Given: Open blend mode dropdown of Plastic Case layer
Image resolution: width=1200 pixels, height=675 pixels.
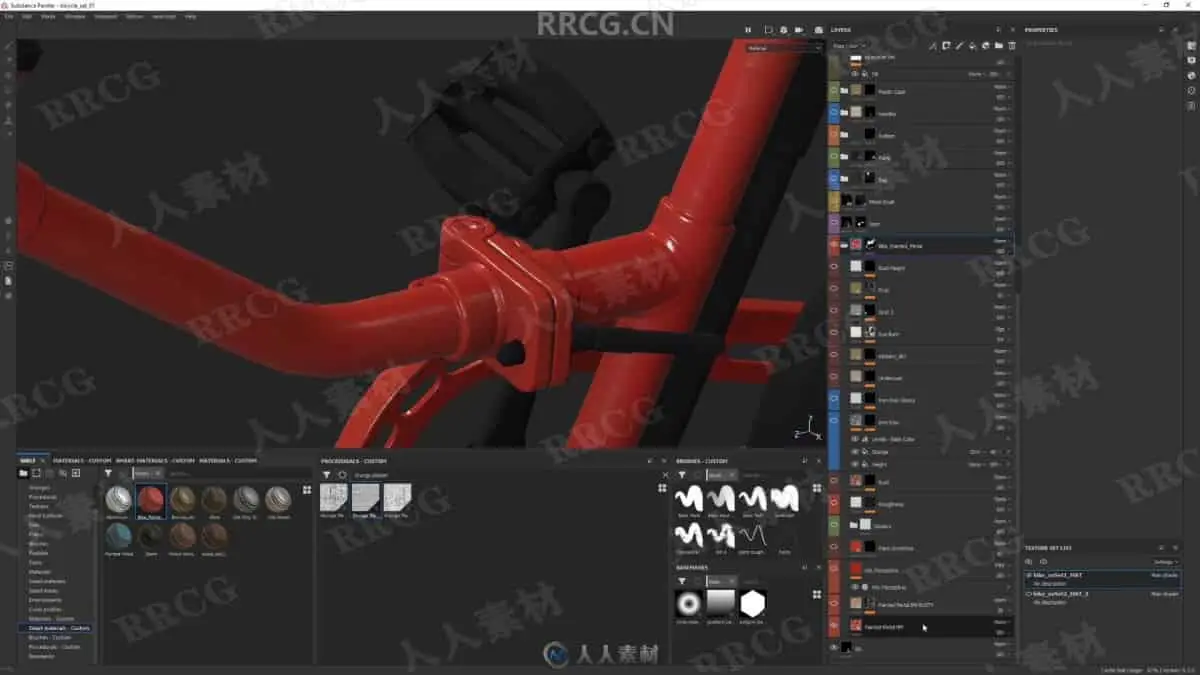Looking at the screenshot, I should coord(1002,87).
